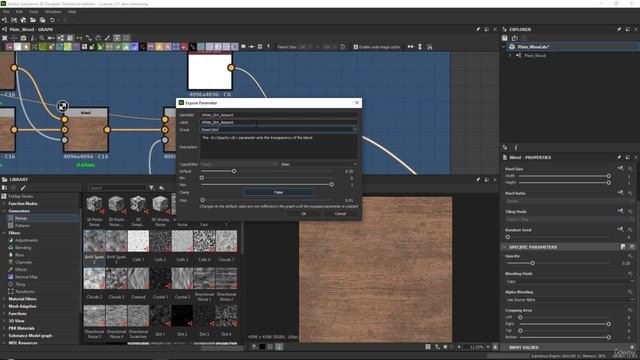Click the white uniform color node in graph

point(210,71)
